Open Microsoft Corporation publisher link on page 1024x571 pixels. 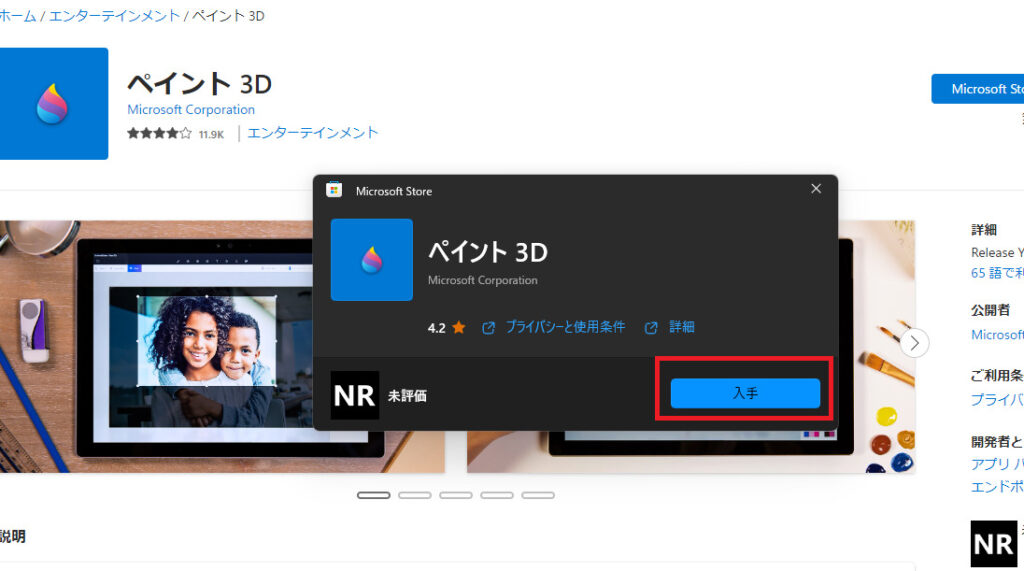[x=191, y=110]
